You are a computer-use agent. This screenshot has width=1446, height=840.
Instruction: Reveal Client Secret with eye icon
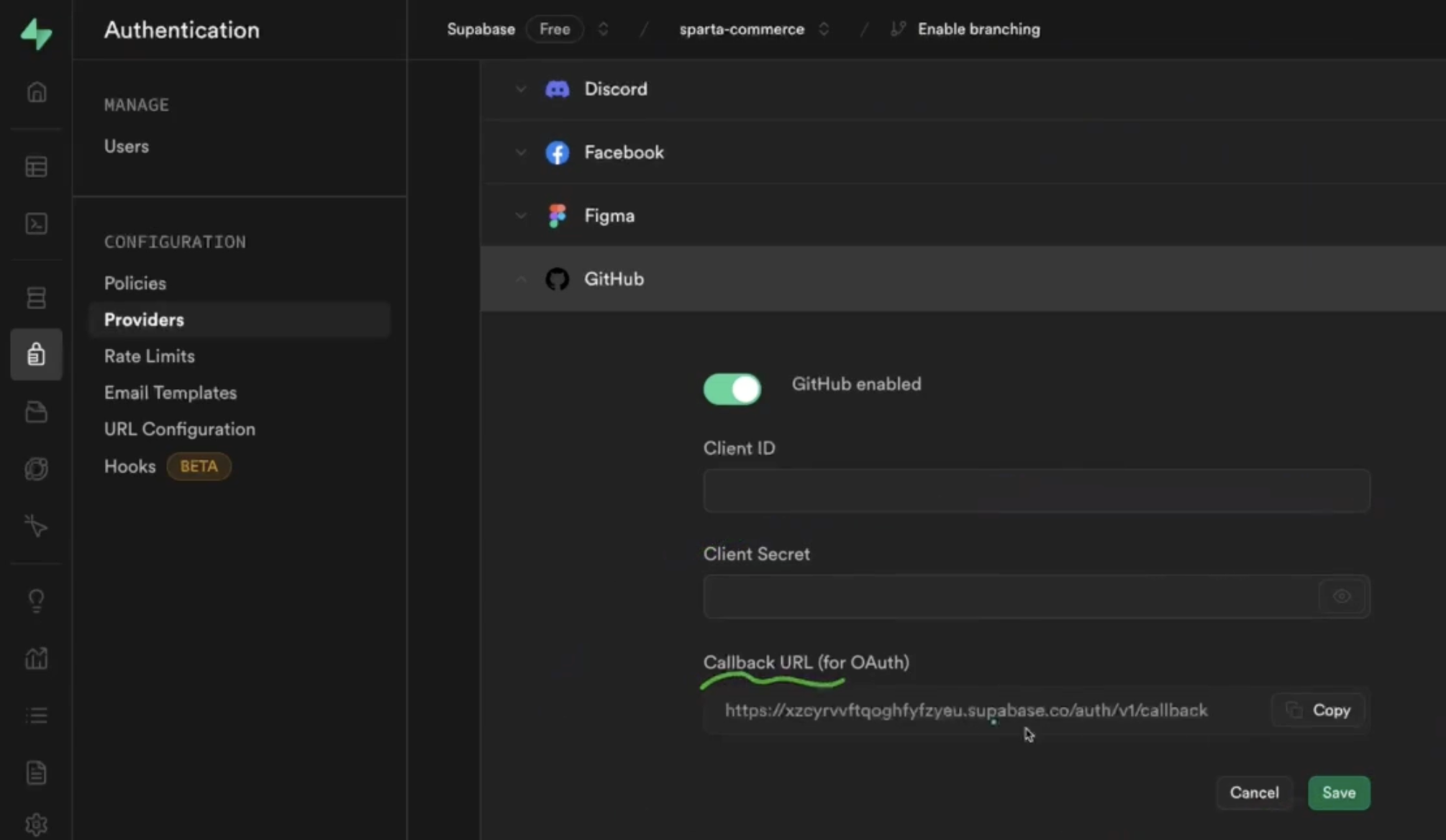[x=1341, y=596]
